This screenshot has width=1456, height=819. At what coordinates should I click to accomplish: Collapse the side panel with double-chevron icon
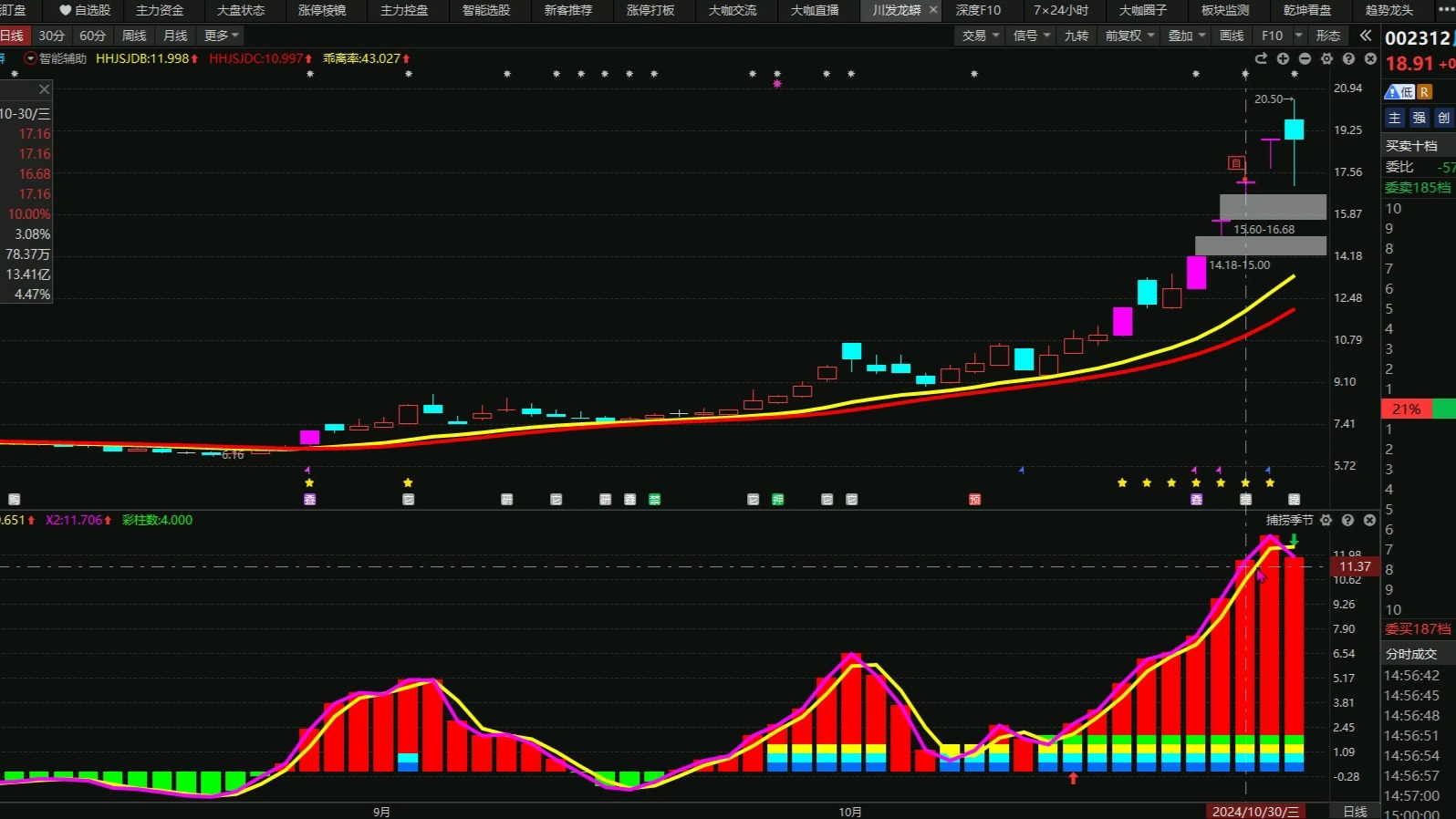tap(1365, 36)
